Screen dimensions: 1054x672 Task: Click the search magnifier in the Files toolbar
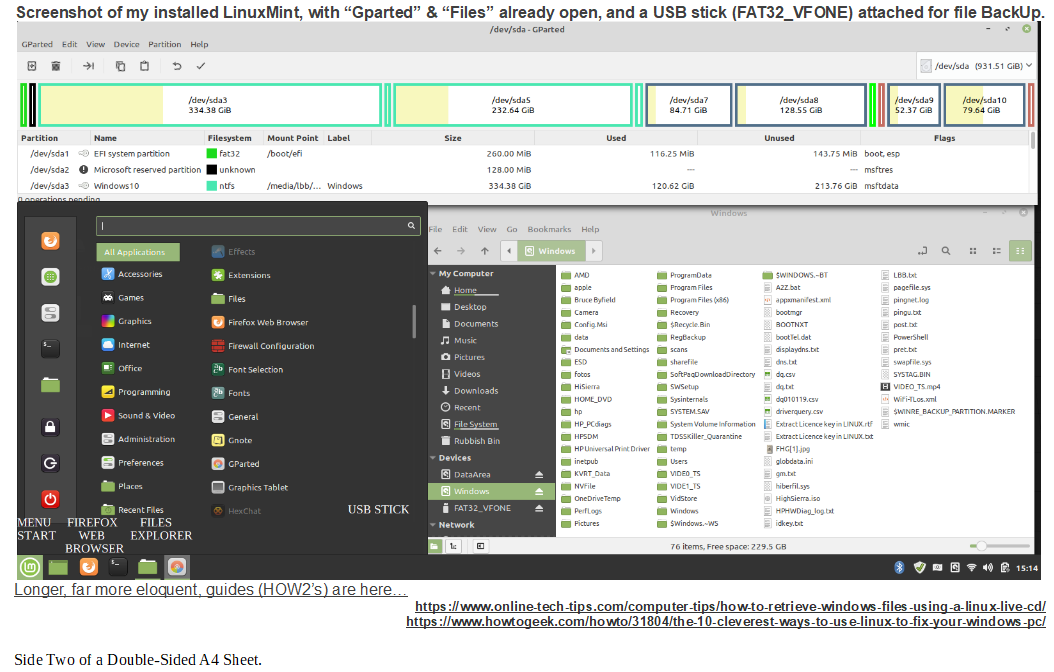tap(946, 251)
